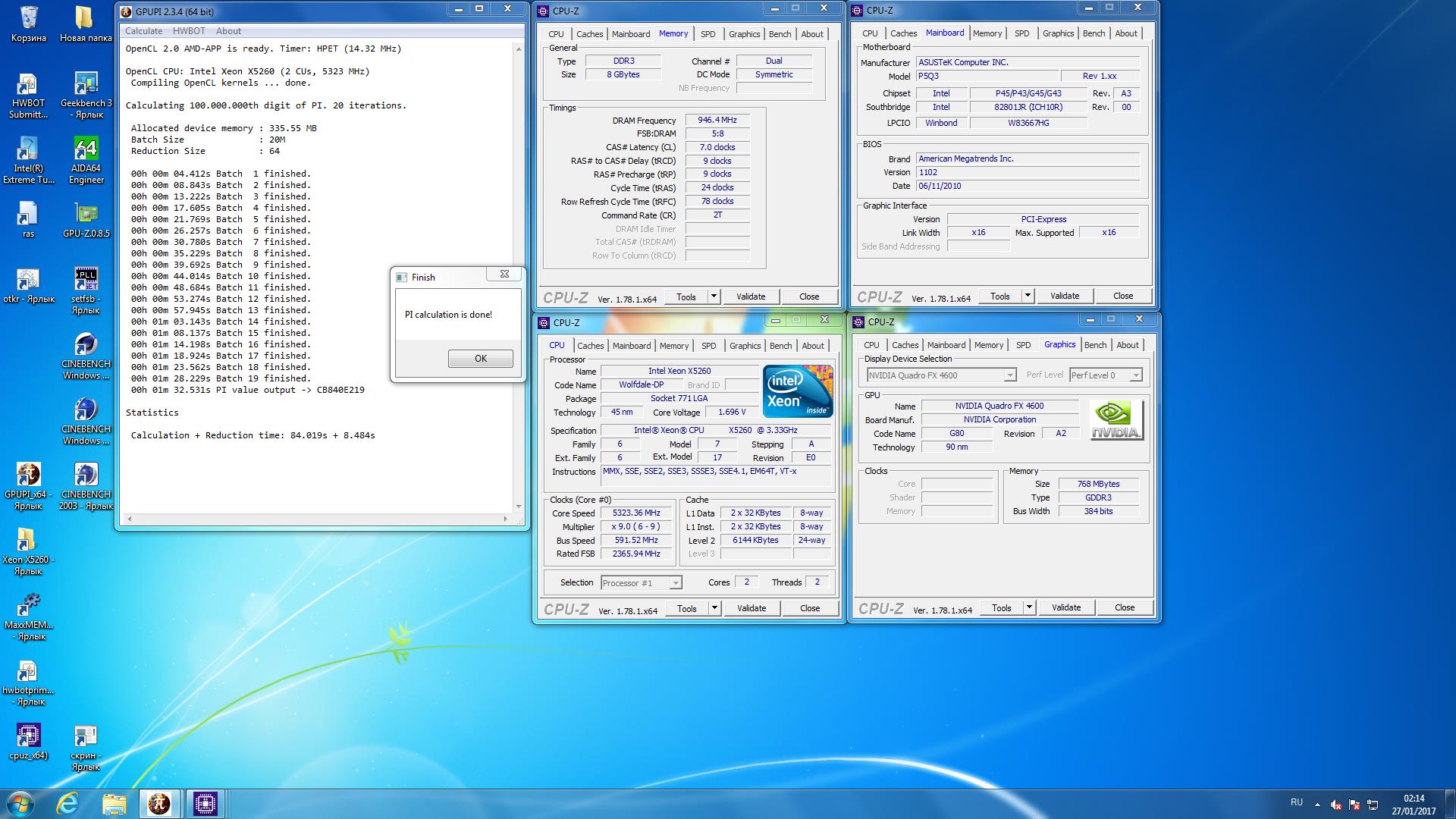Click Validate in Graphics CPU-Z window
The image size is (1456, 819).
tap(1066, 607)
